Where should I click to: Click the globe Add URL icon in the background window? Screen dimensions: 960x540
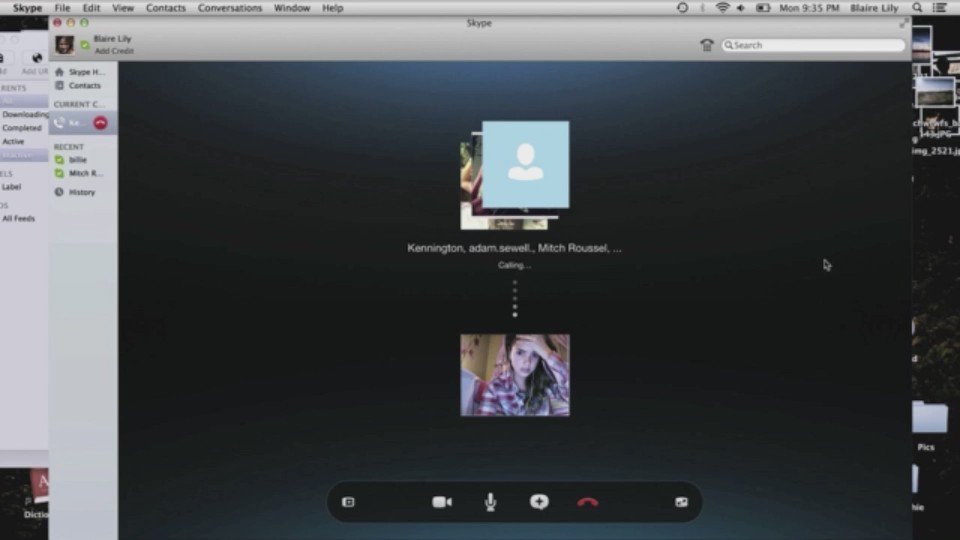point(37,58)
